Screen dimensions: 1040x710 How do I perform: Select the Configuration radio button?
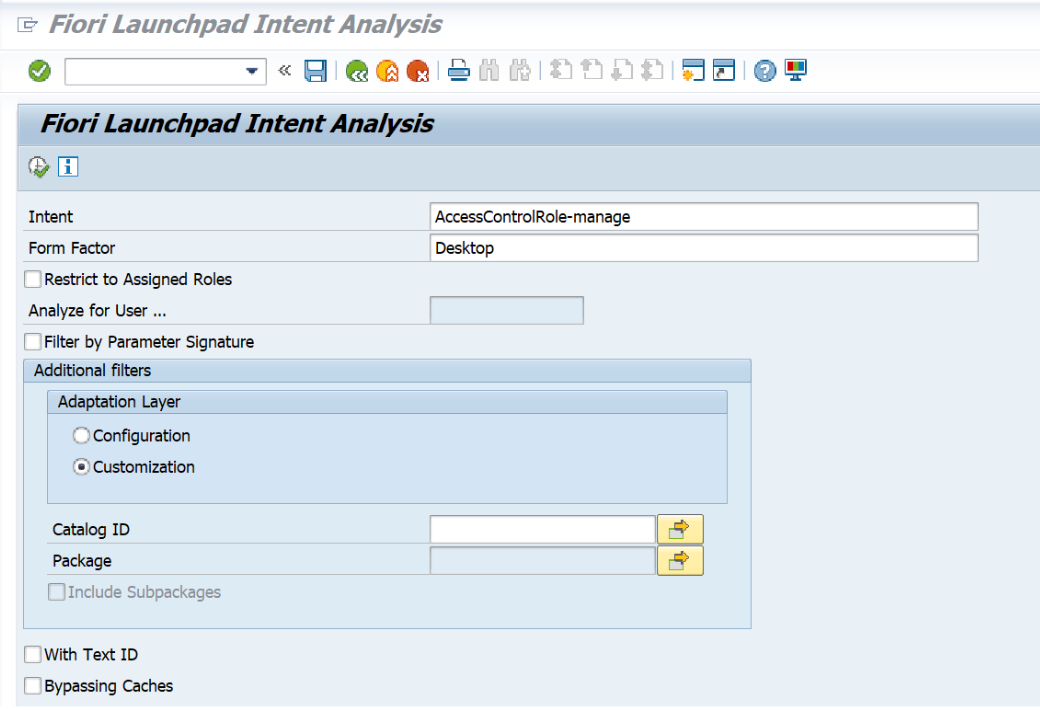(x=82, y=436)
